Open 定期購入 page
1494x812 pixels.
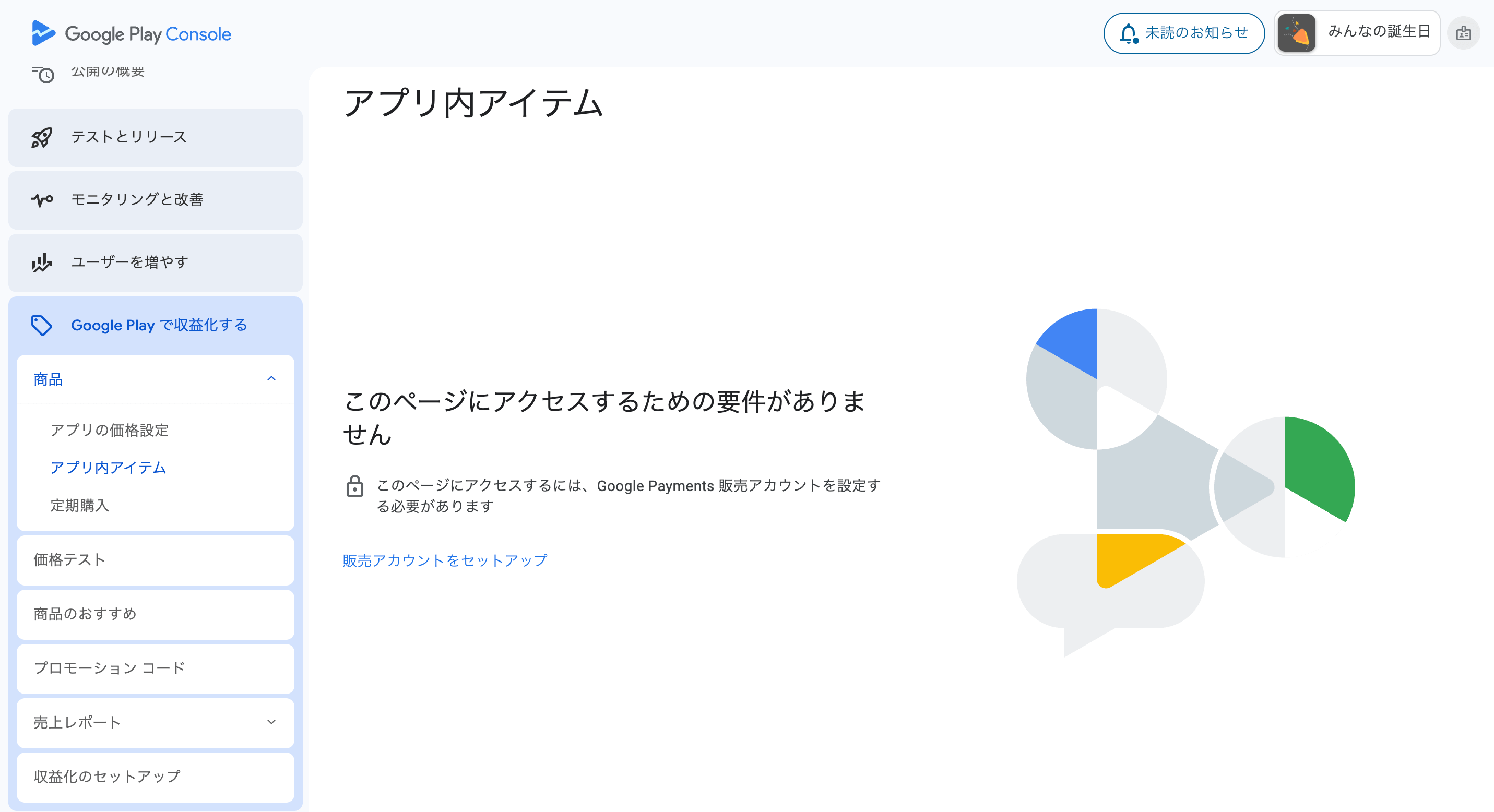tap(79, 505)
